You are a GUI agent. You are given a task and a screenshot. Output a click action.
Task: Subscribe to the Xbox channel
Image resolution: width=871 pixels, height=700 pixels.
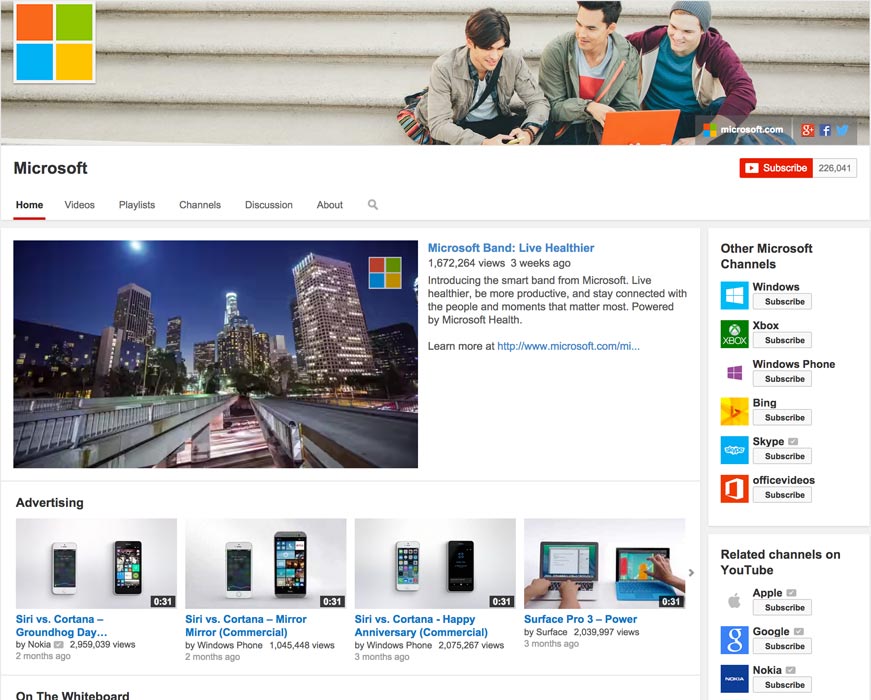coord(782,340)
